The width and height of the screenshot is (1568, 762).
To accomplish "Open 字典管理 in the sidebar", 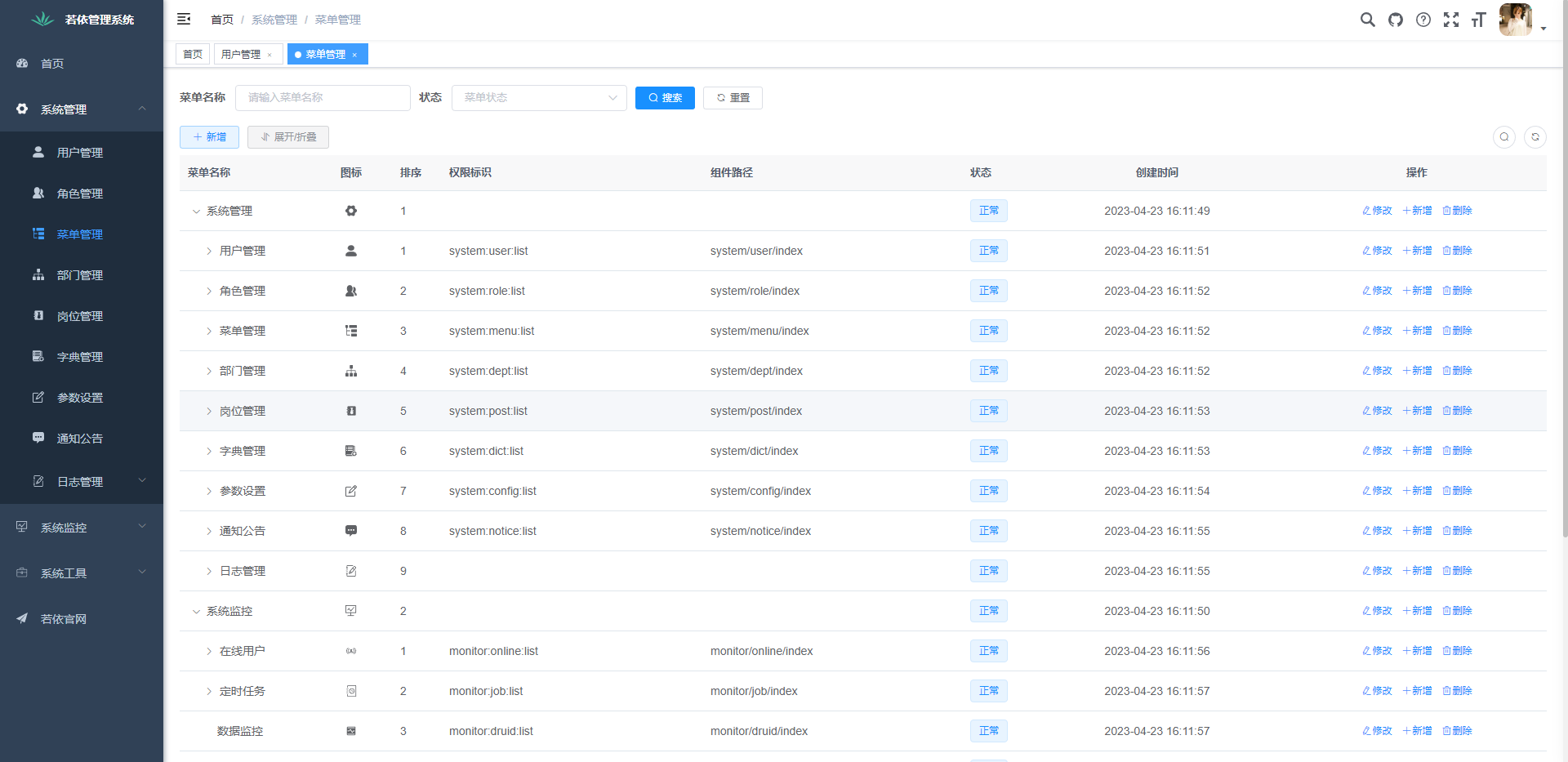I will (x=82, y=357).
